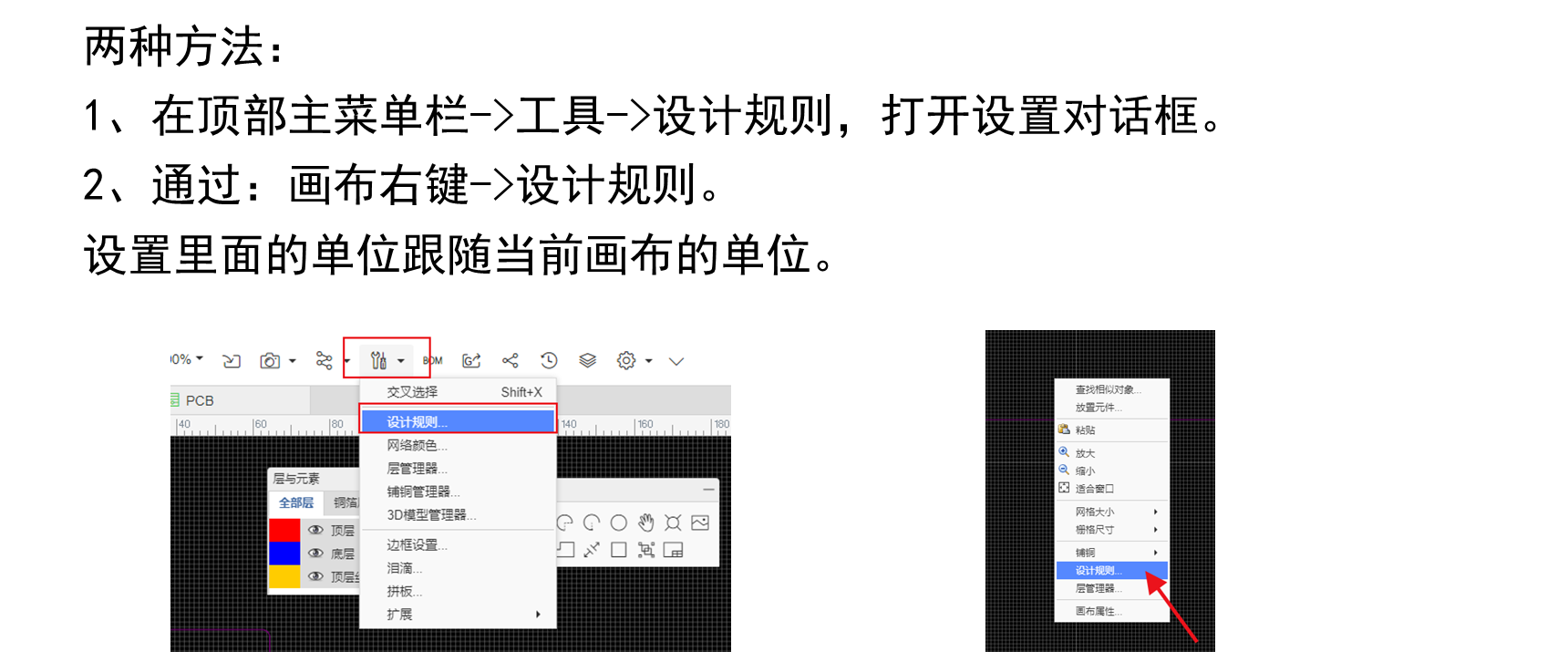Choose 放置元件 in context menu
Viewport: 1568px width, 652px height.
(x=1112, y=408)
